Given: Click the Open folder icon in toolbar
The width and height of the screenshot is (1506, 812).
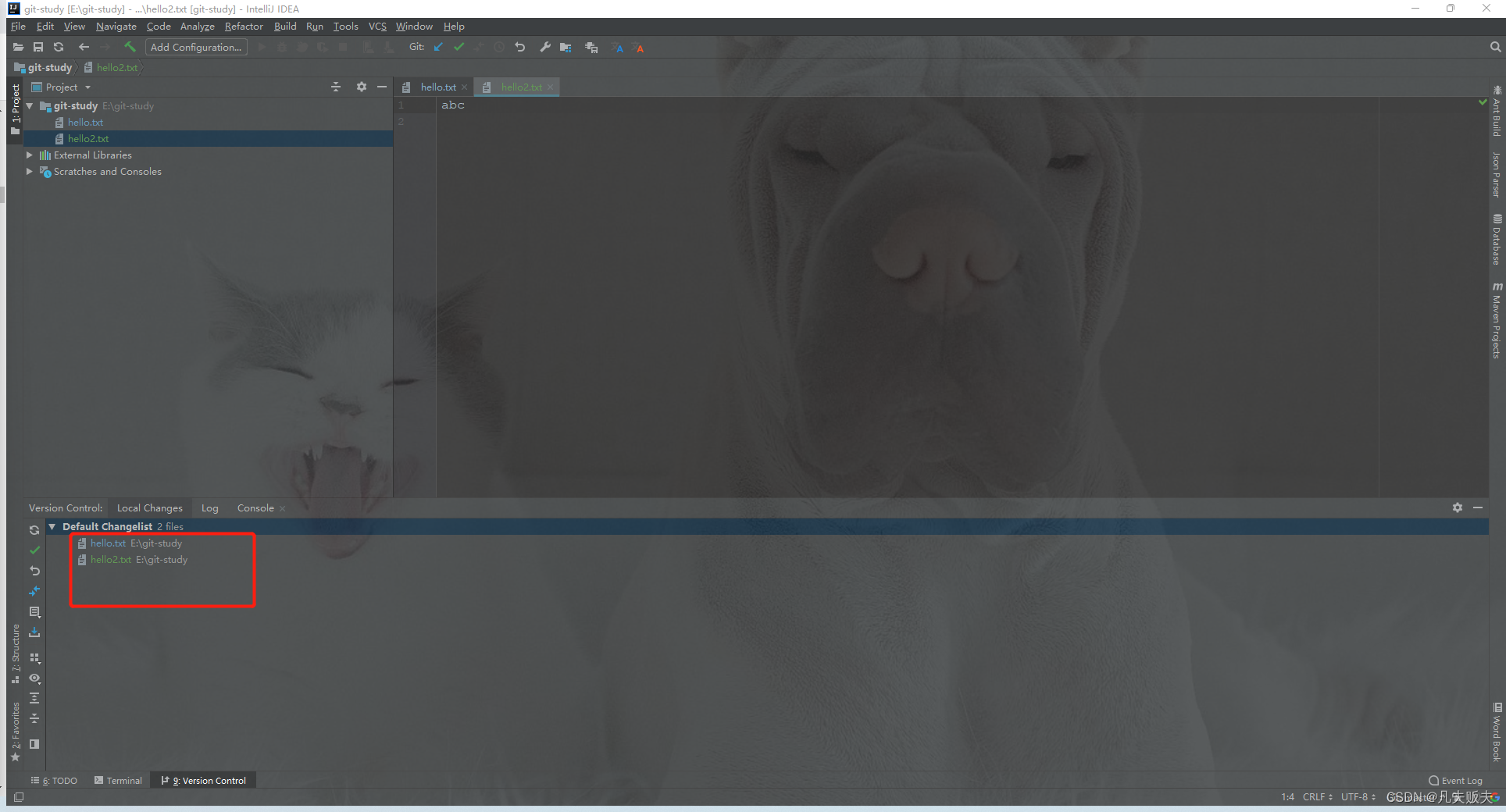Looking at the screenshot, I should [x=18, y=48].
